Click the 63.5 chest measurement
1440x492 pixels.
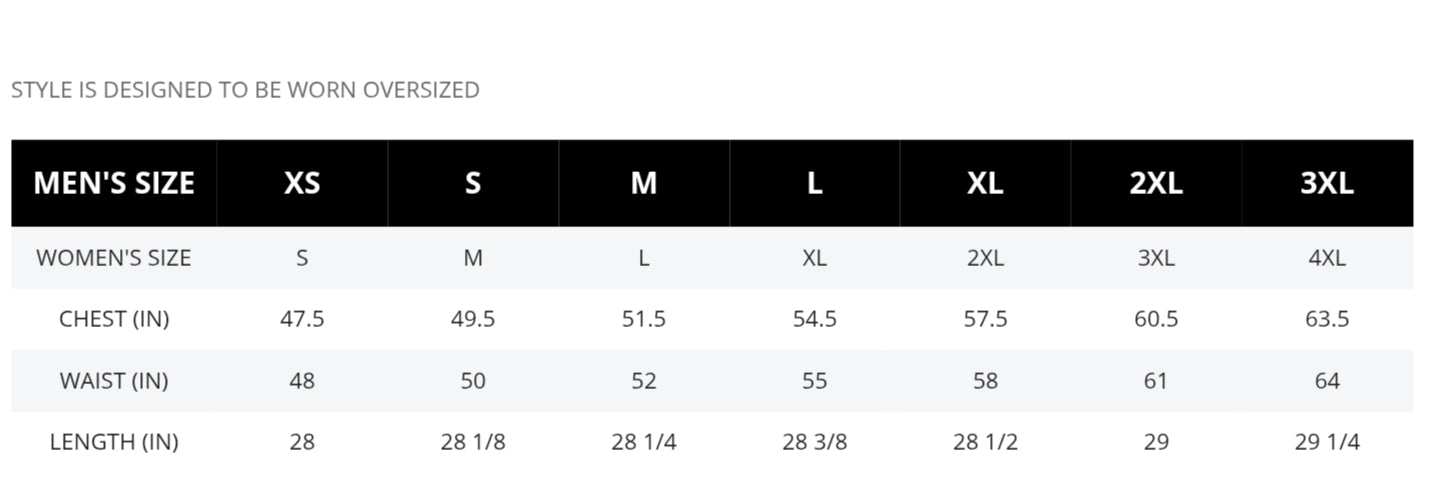tap(1327, 319)
